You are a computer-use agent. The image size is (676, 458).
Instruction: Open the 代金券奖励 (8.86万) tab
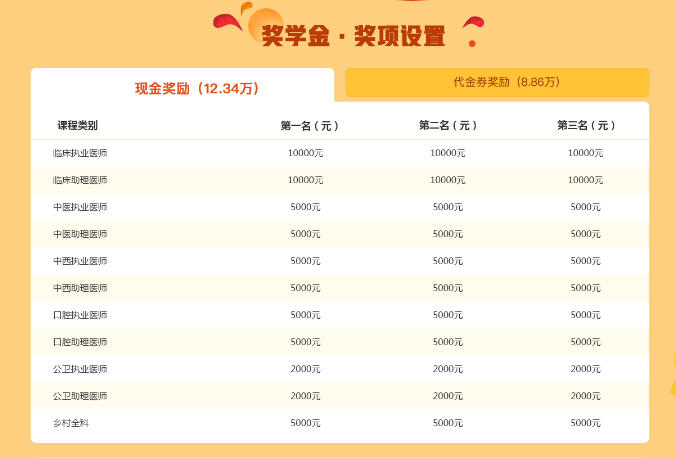coord(497,82)
